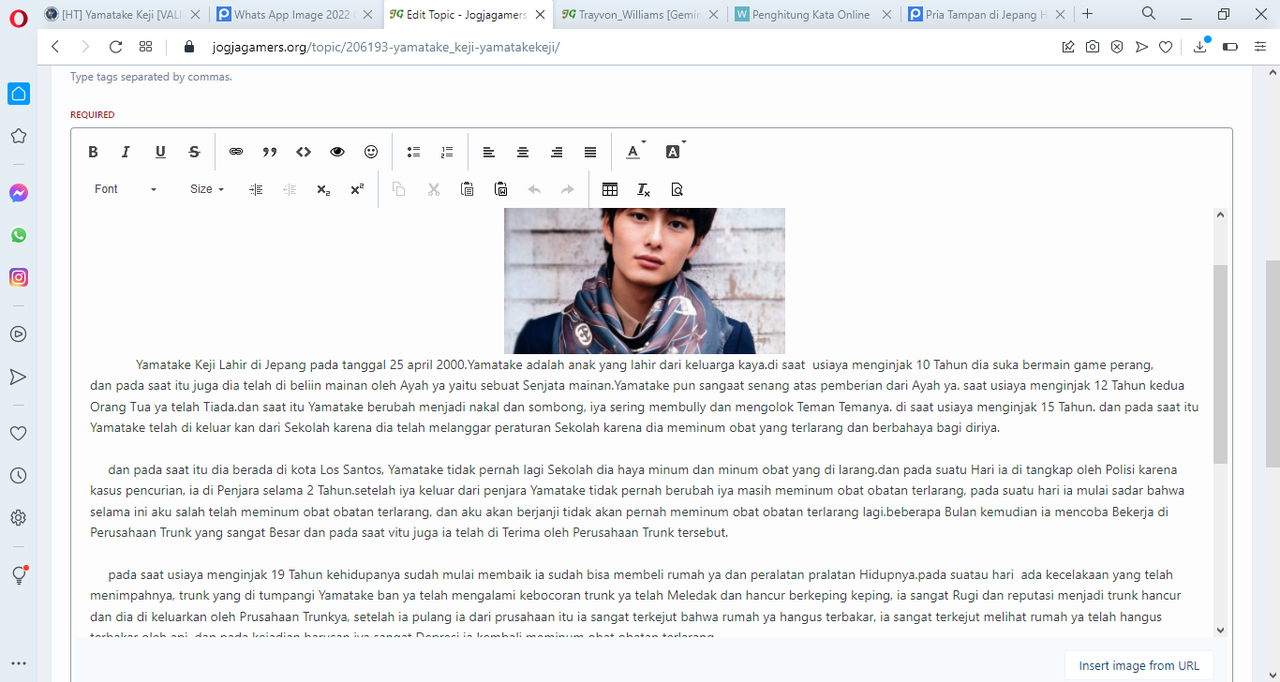Insert a table
Screen dimensions: 1280x682
tap(610, 189)
